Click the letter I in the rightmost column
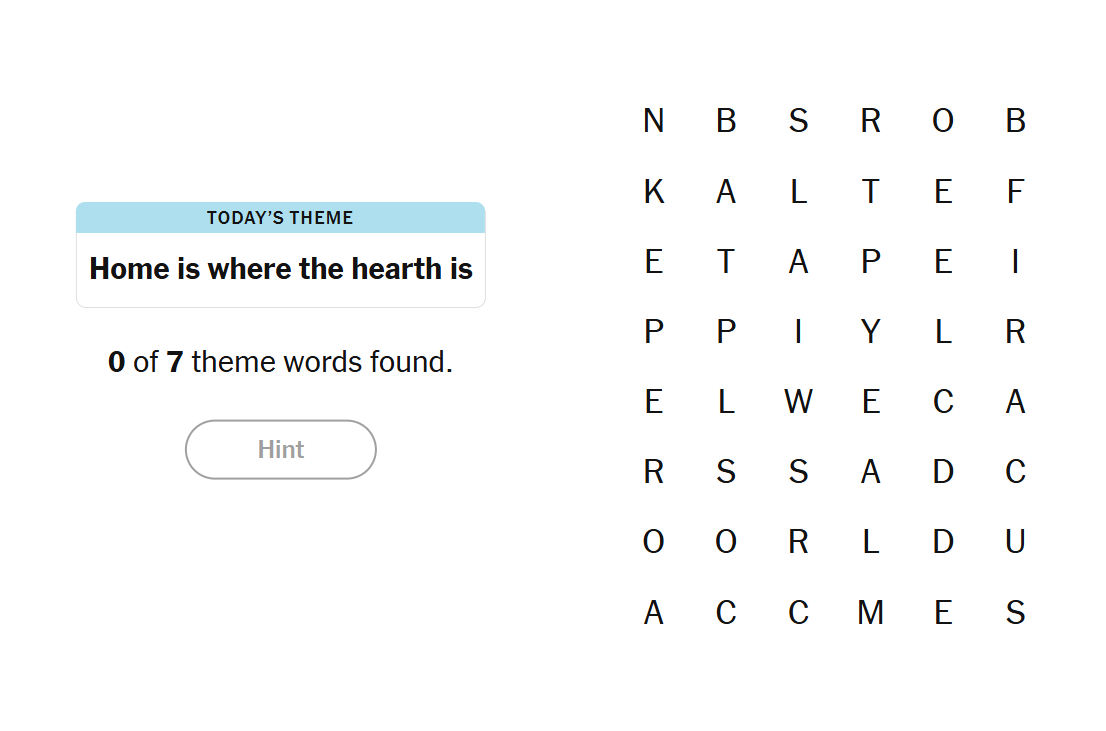Screen dimensions: 1106x731 (x=1015, y=261)
